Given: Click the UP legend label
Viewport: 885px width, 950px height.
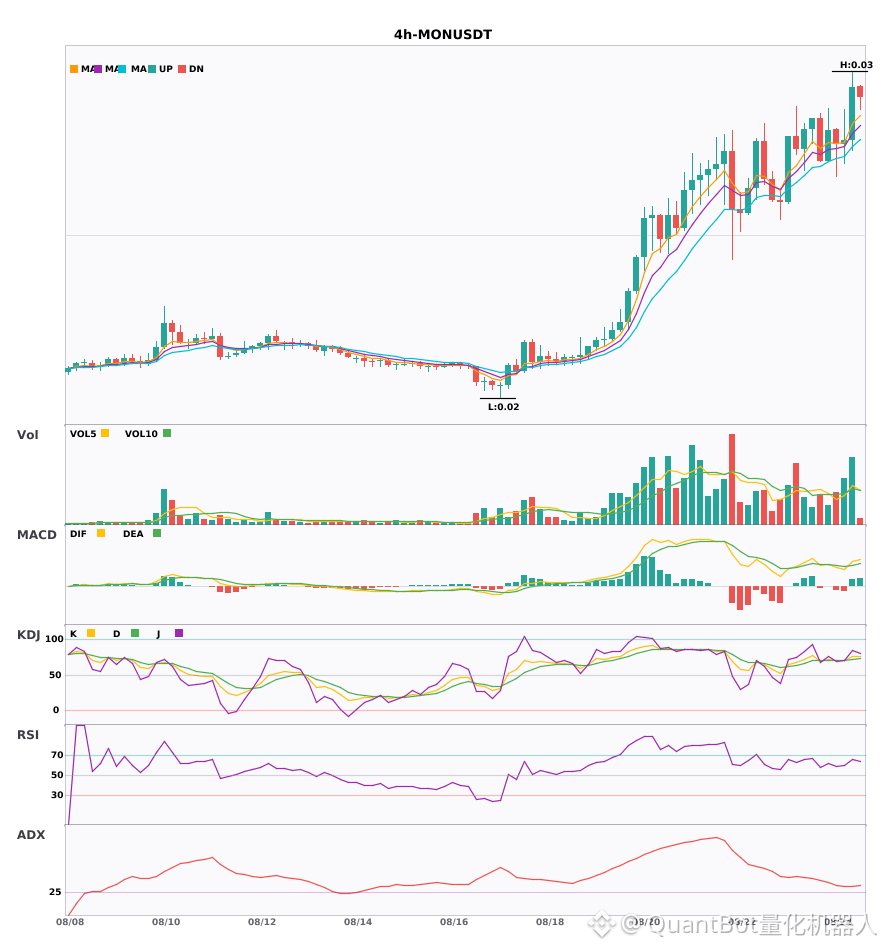Looking at the screenshot, I should point(166,69).
